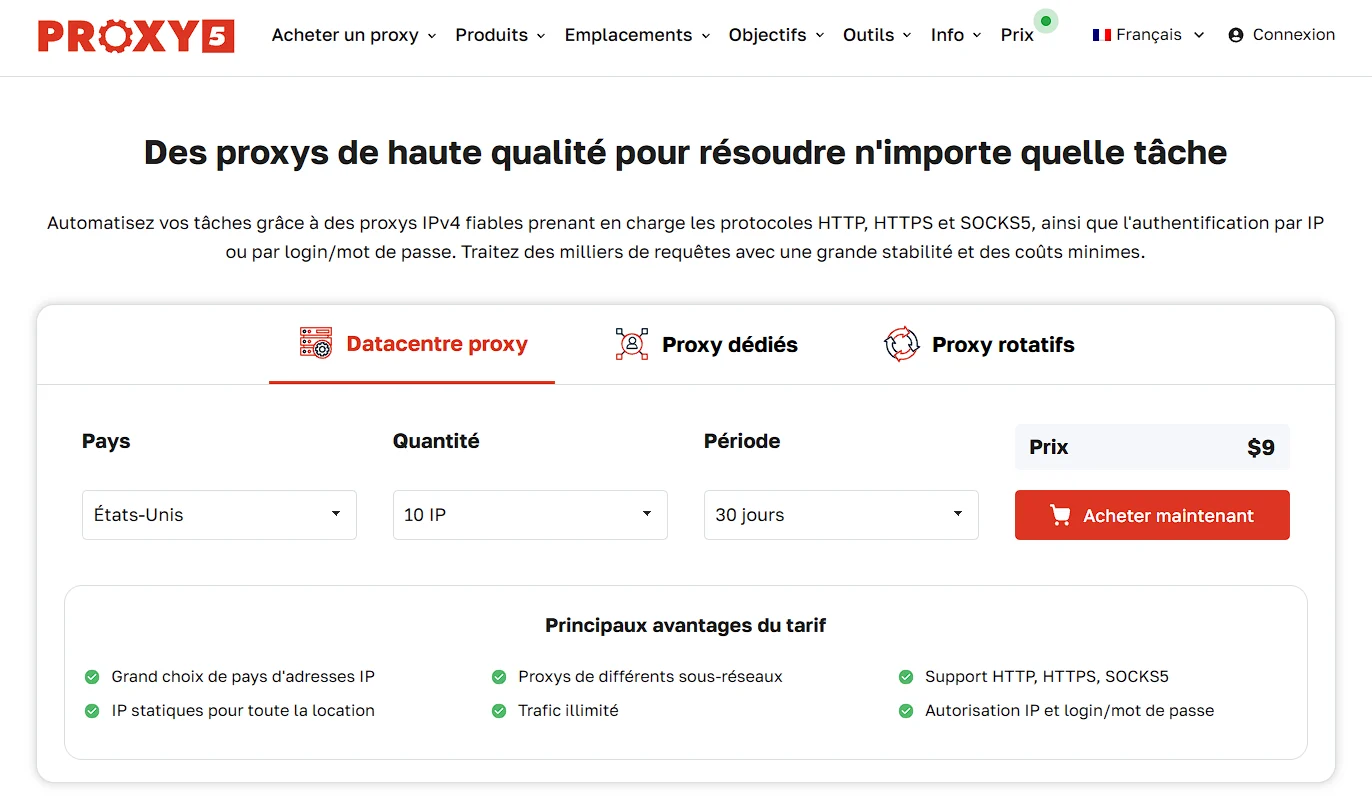Click the Datacentre proxy server icon
Screen dimensions: 1372x805
pos(316,344)
